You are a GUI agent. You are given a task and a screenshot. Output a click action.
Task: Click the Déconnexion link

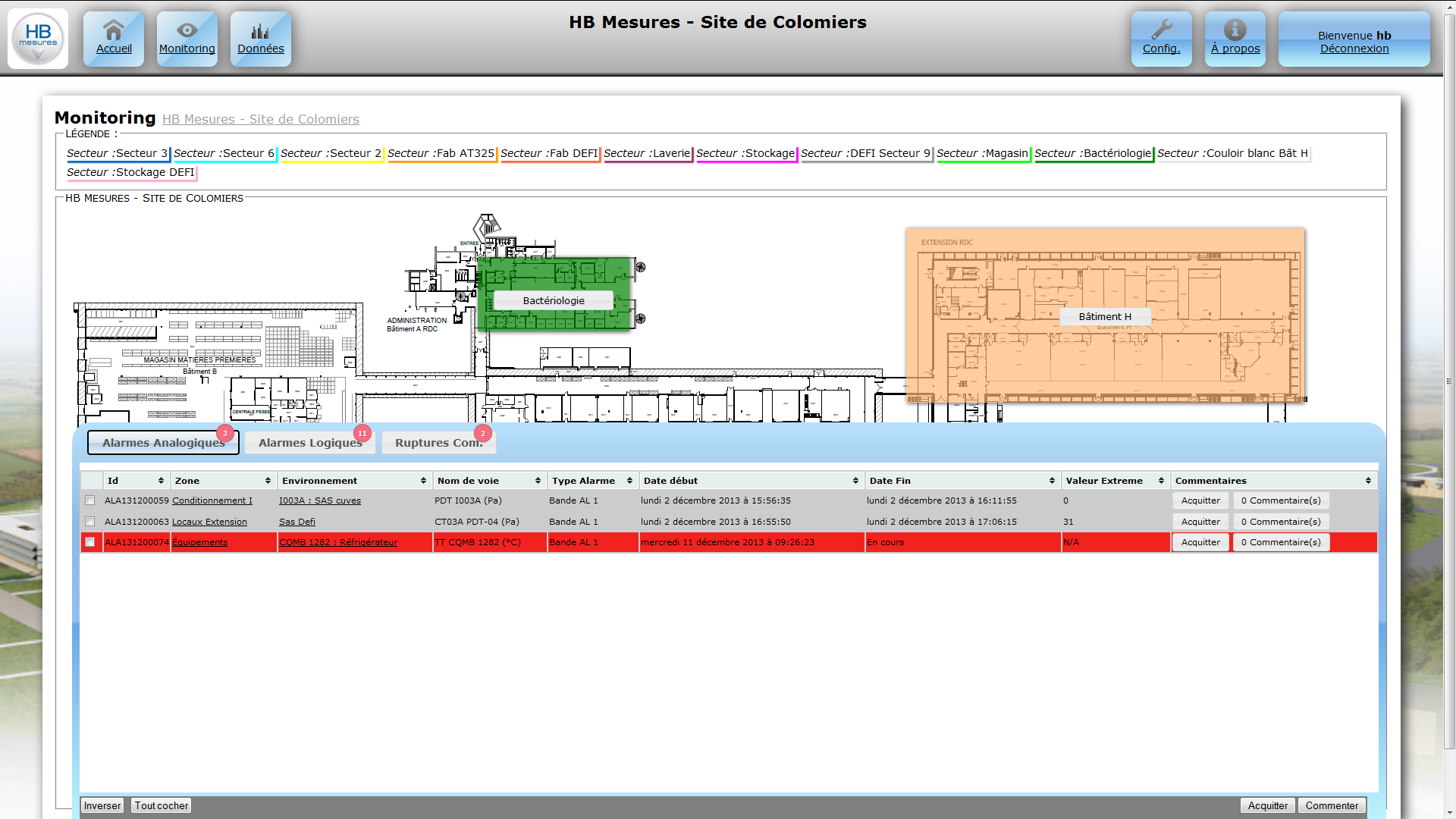1354,49
